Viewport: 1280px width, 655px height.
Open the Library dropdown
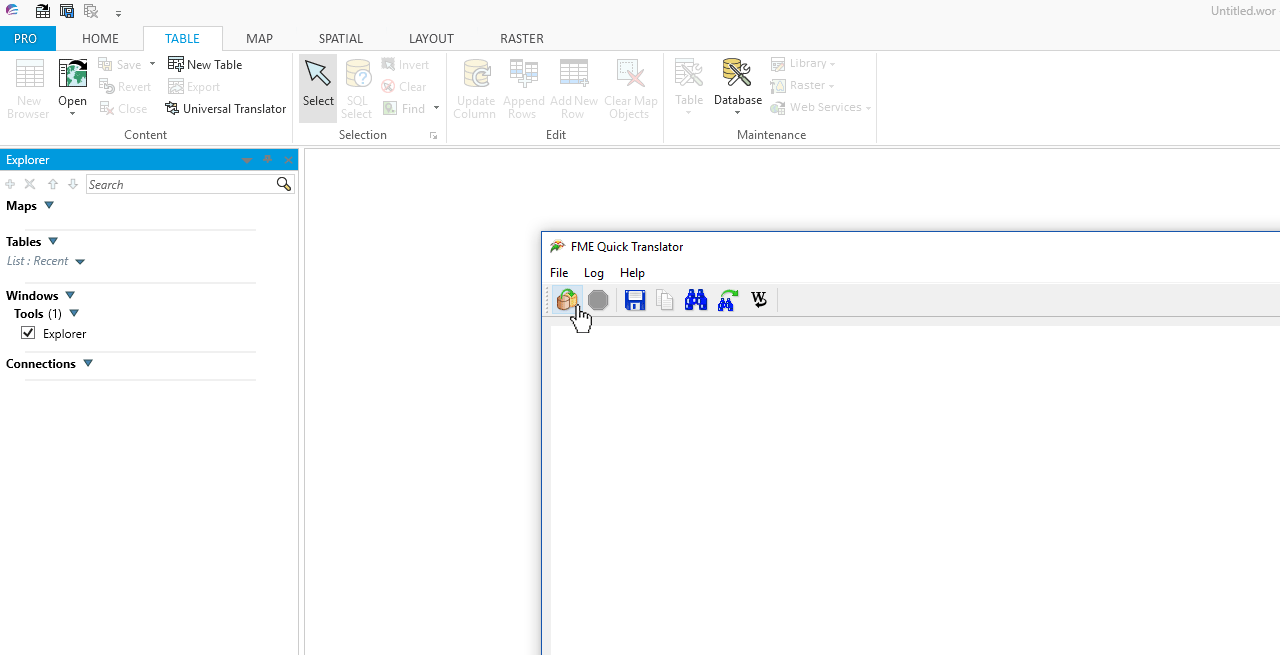(x=803, y=64)
